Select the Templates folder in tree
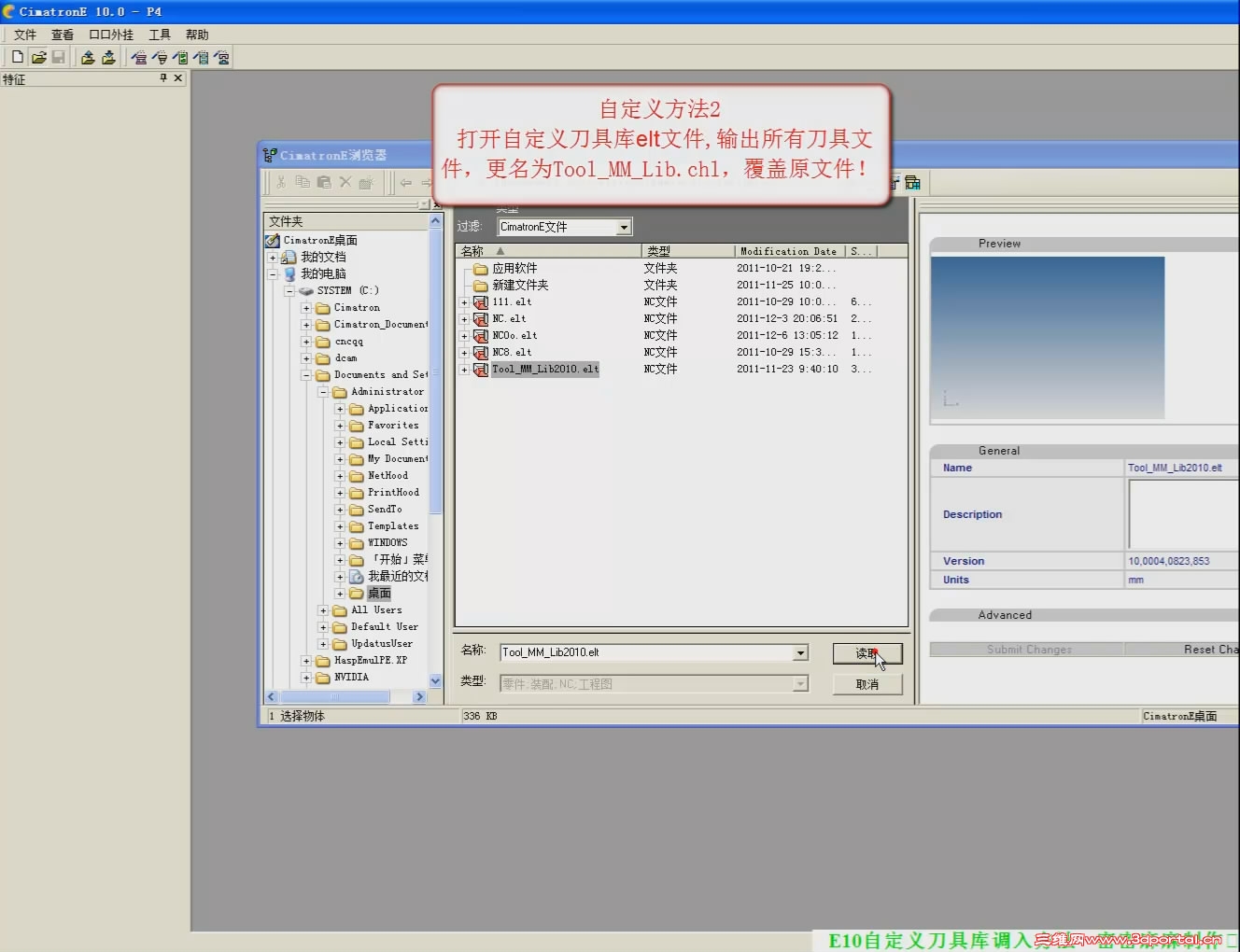The width and height of the screenshot is (1240, 952). 393,526
